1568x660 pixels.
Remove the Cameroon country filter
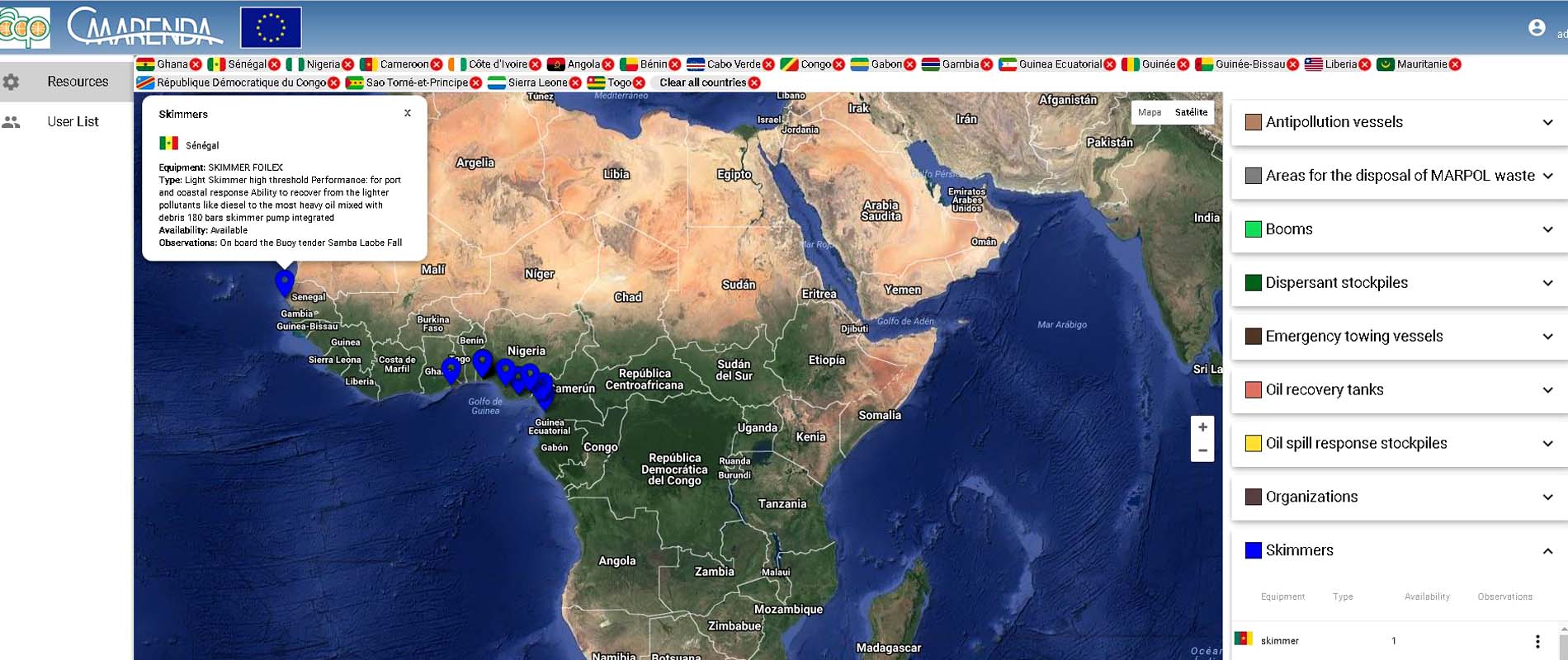tap(437, 64)
